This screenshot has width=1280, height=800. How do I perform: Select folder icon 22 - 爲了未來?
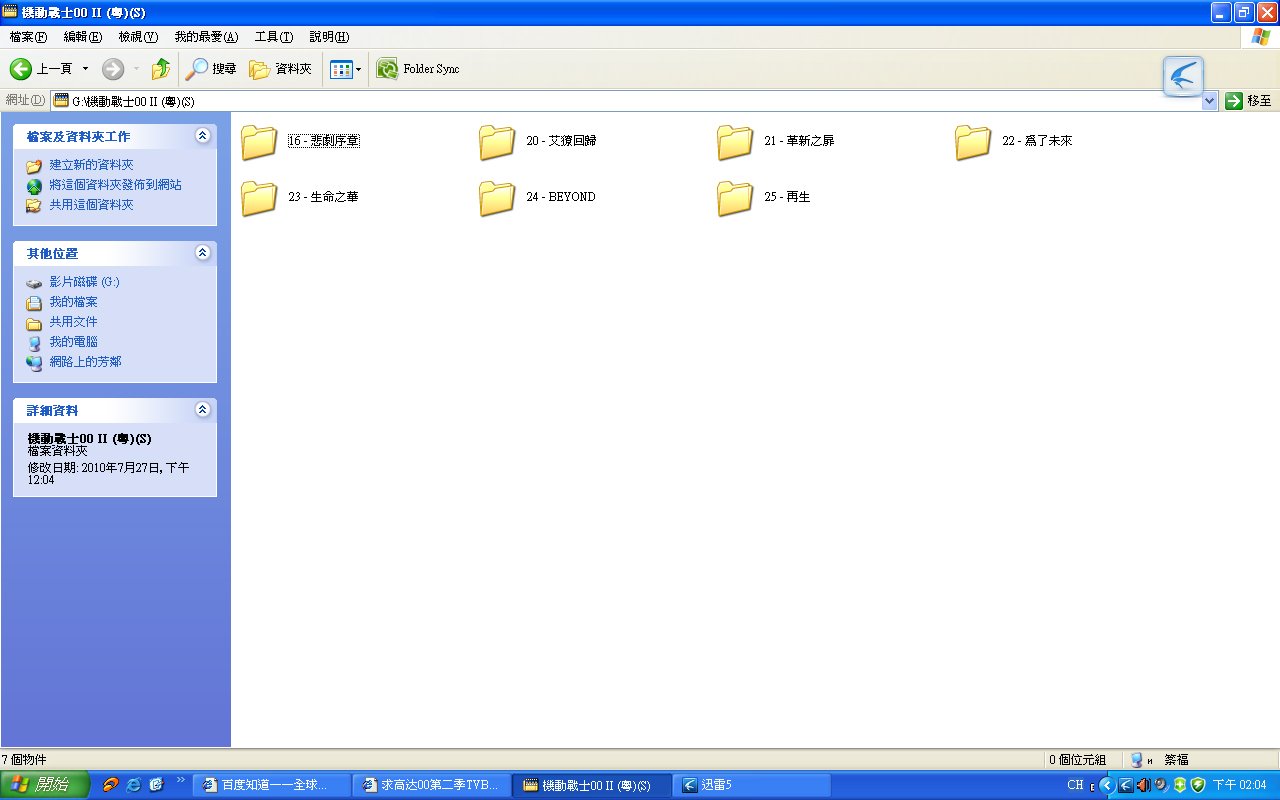(x=973, y=142)
